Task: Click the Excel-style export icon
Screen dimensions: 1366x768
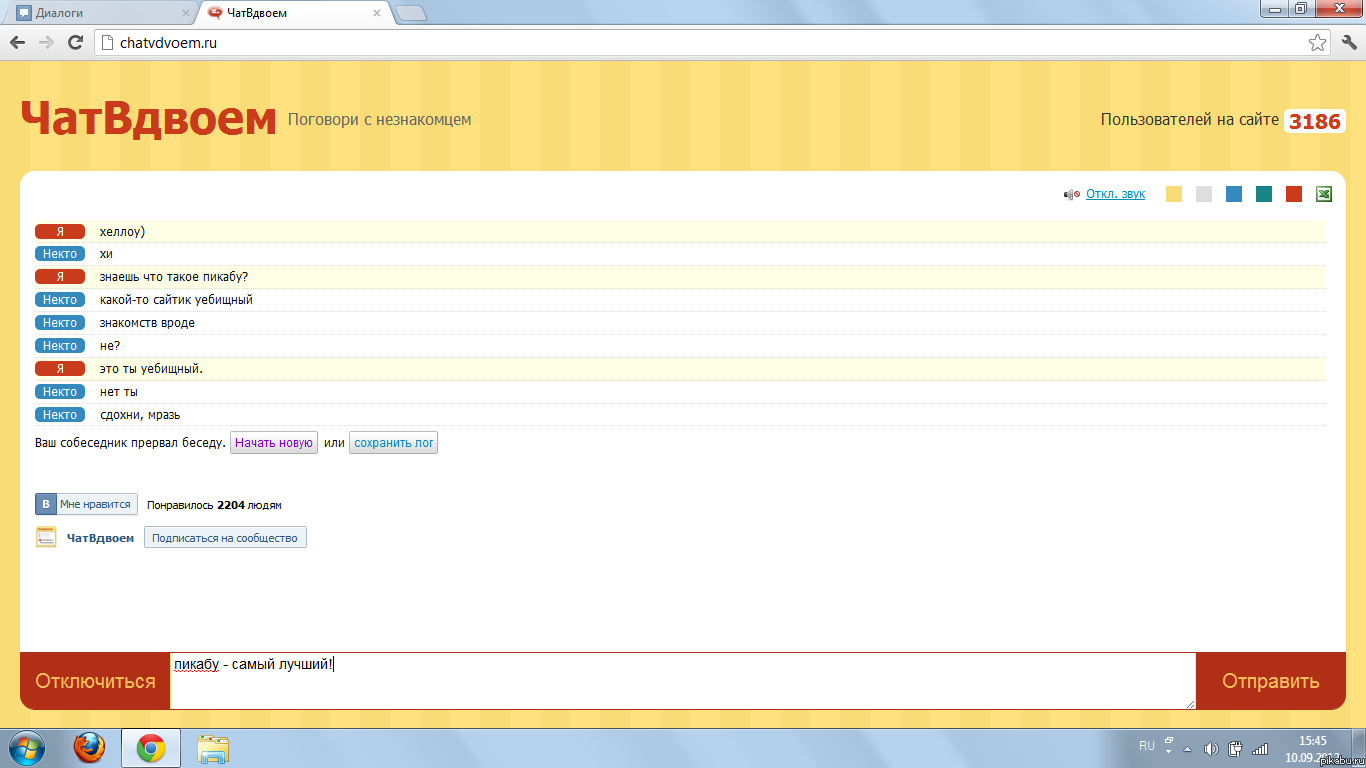Action: pyautogui.click(x=1323, y=194)
